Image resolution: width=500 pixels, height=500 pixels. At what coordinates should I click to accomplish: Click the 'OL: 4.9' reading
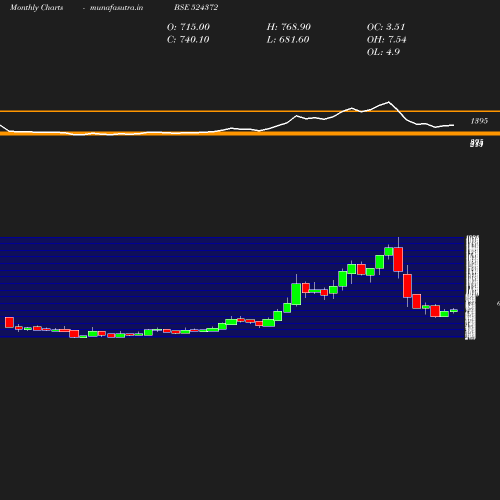click(x=383, y=52)
